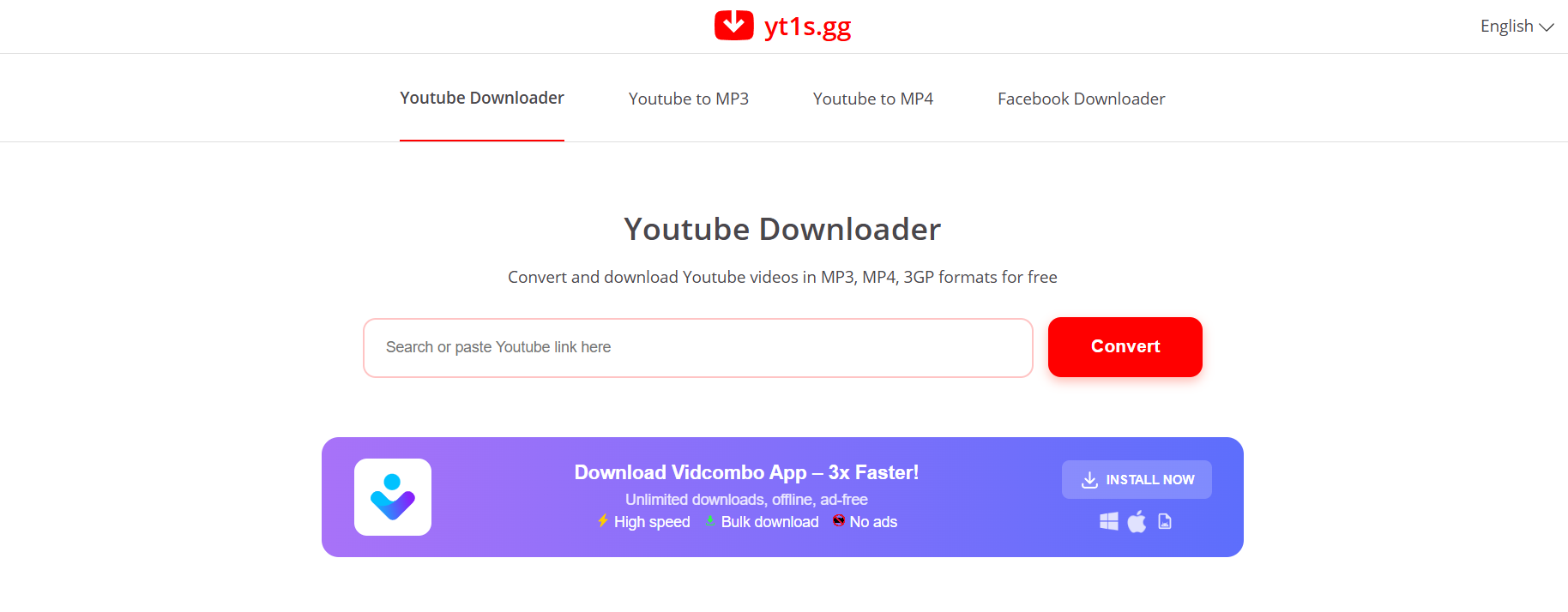
Task: Click the red Convert button
Action: (x=1125, y=347)
